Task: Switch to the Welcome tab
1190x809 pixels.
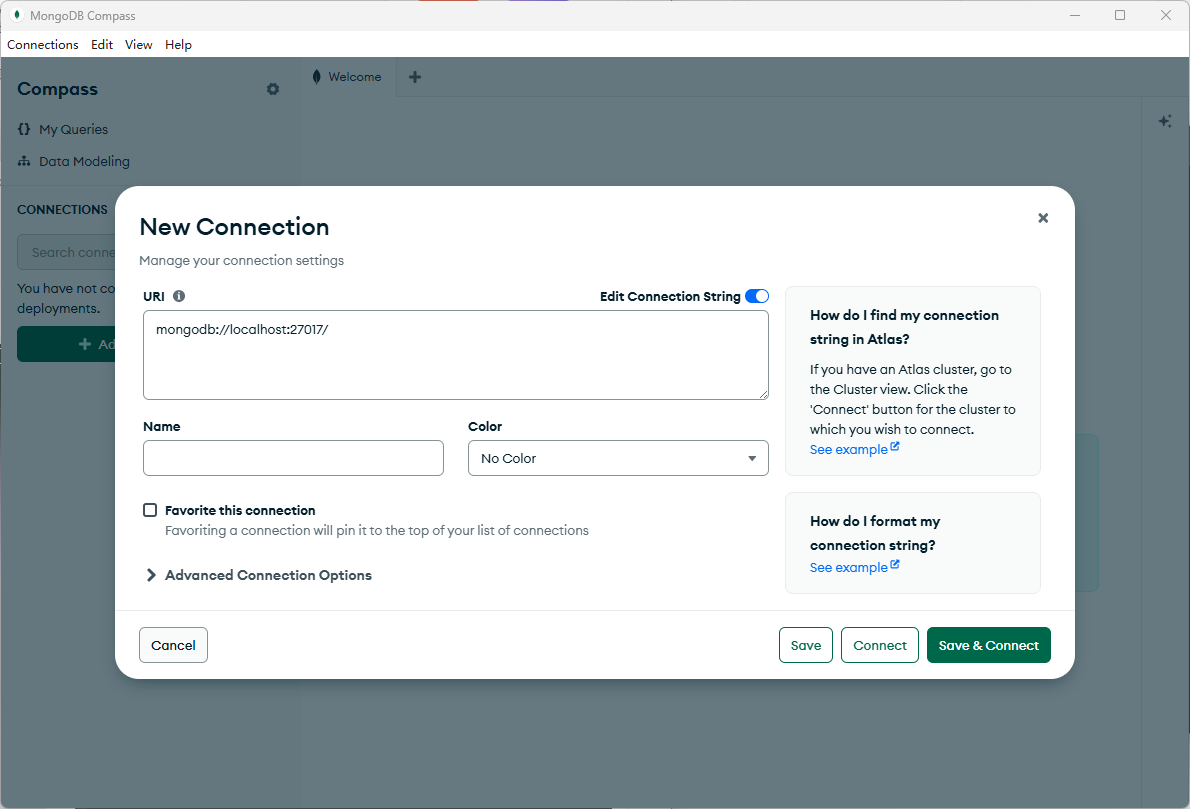Action: 348,76
